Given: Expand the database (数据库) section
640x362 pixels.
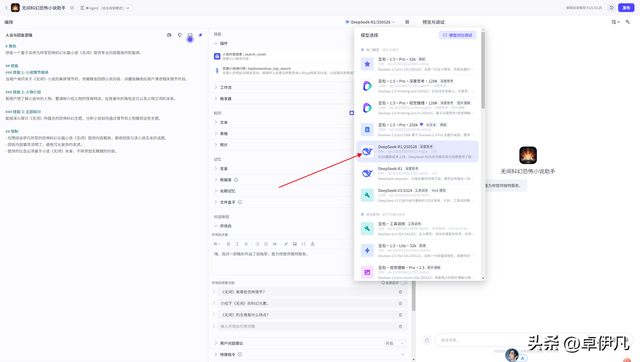Looking at the screenshot, I should coord(216,180).
